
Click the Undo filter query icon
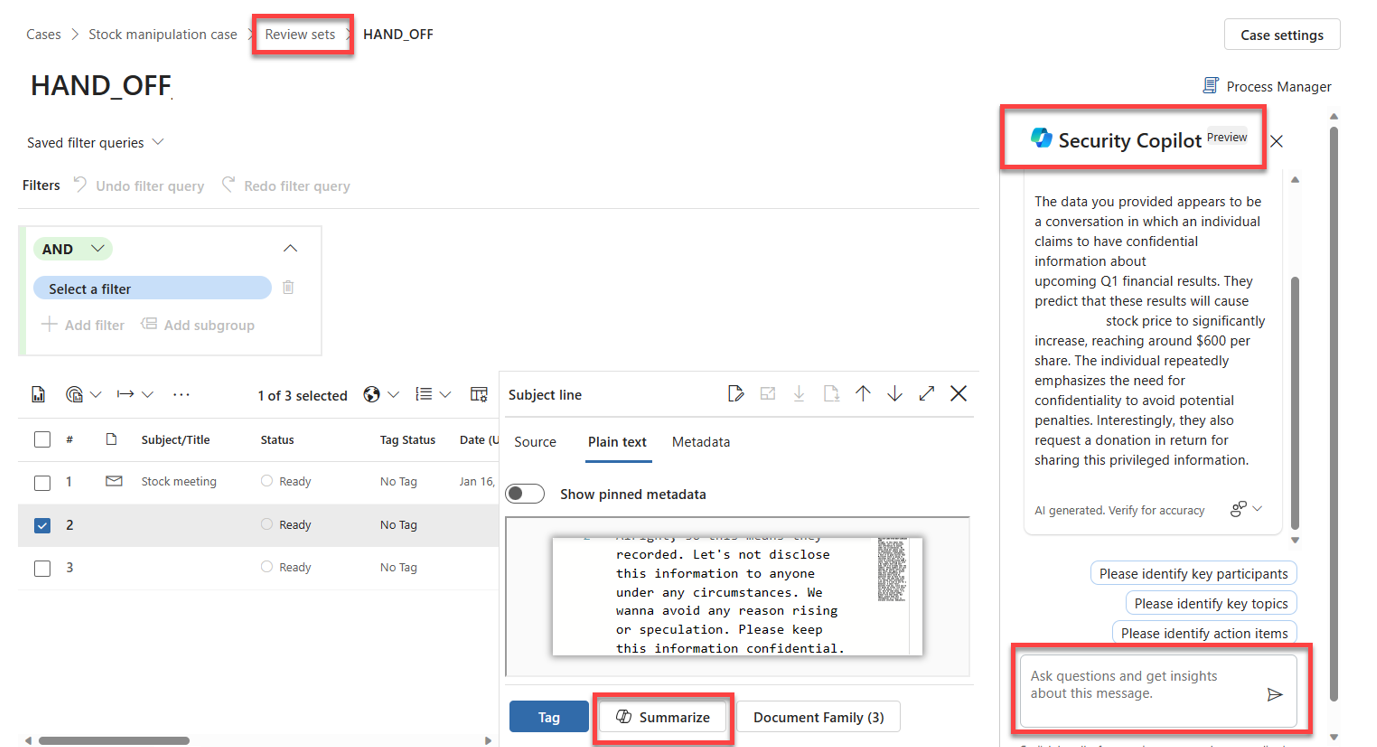pyautogui.click(x=80, y=185)
